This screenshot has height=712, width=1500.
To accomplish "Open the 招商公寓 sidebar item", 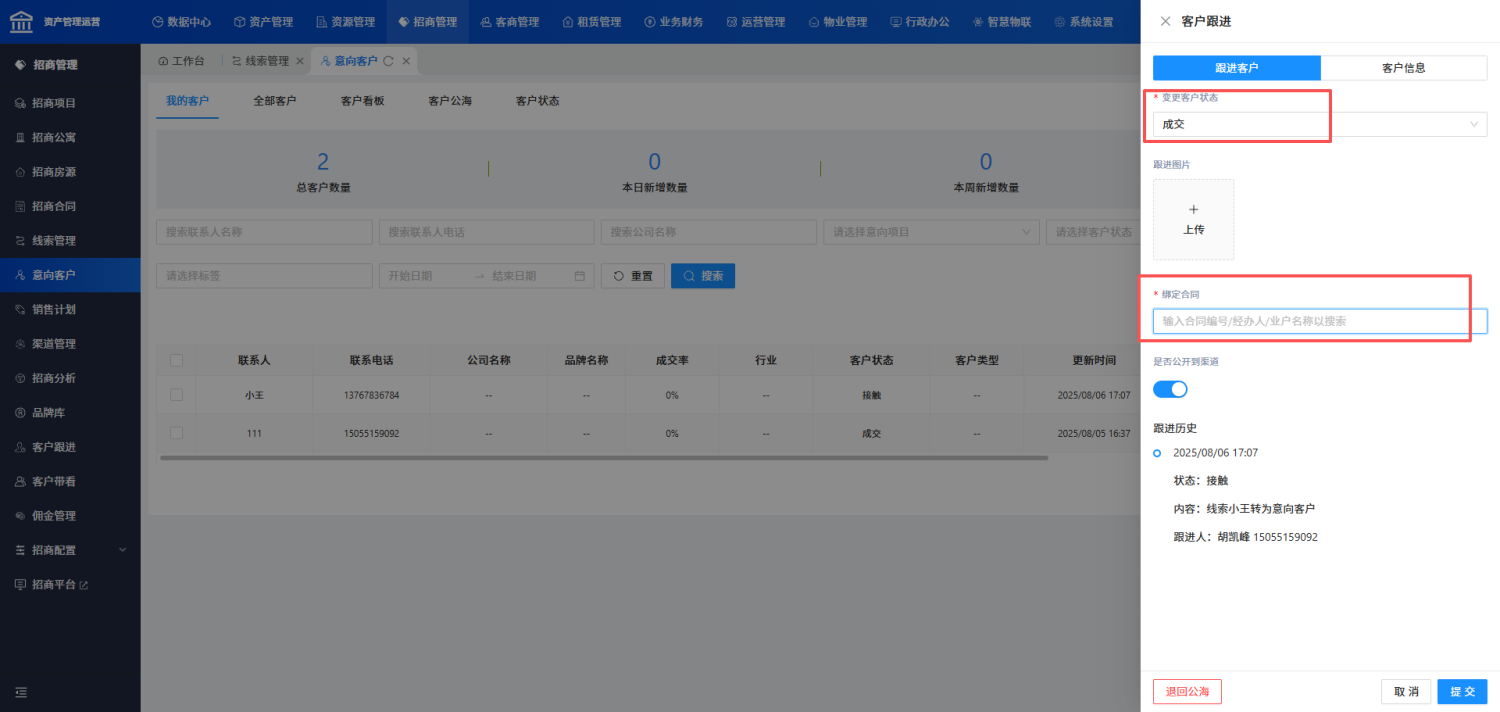I will [70, 137].
